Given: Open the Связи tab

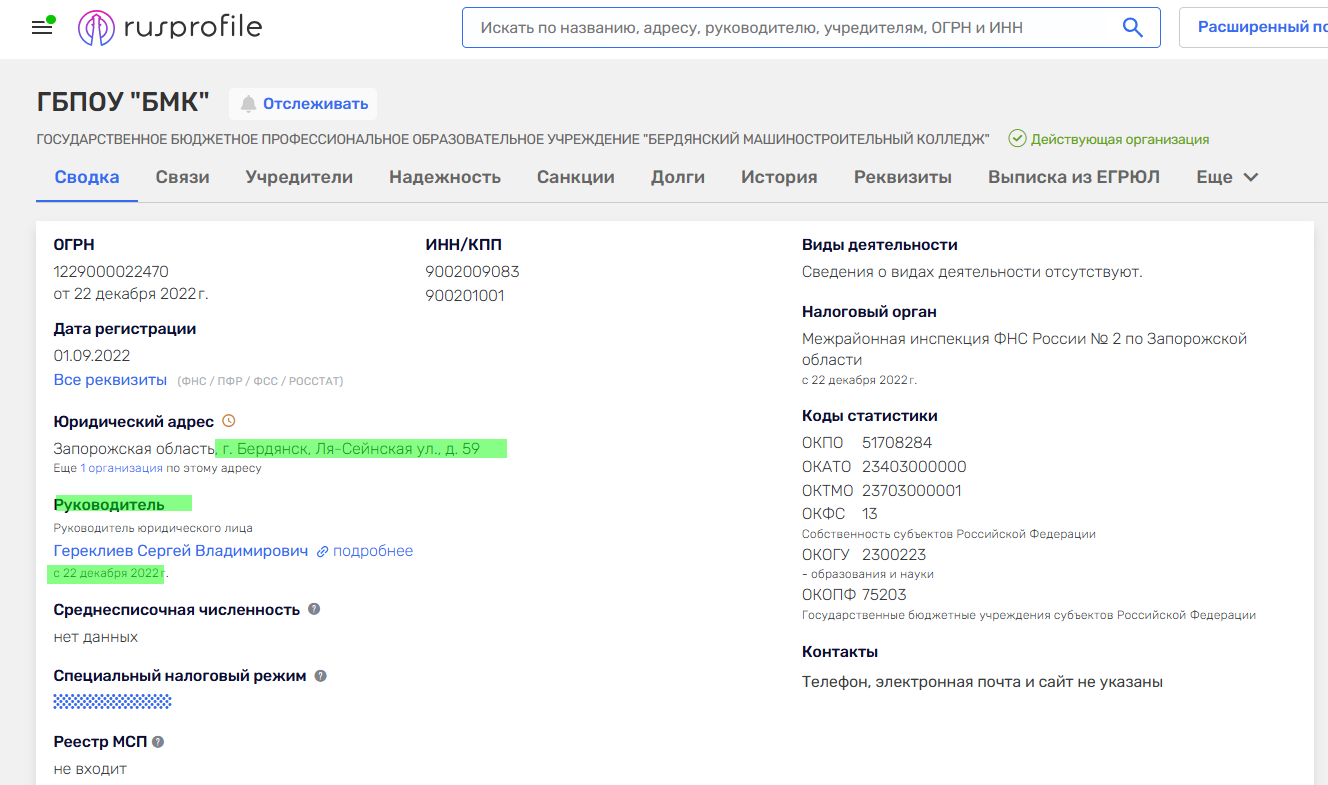Looking at the screenshot, I should 182,177.
